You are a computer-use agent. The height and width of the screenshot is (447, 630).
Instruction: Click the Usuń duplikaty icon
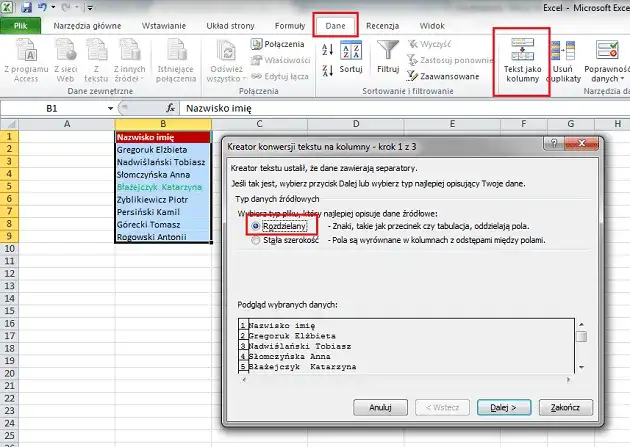(565, 52)
